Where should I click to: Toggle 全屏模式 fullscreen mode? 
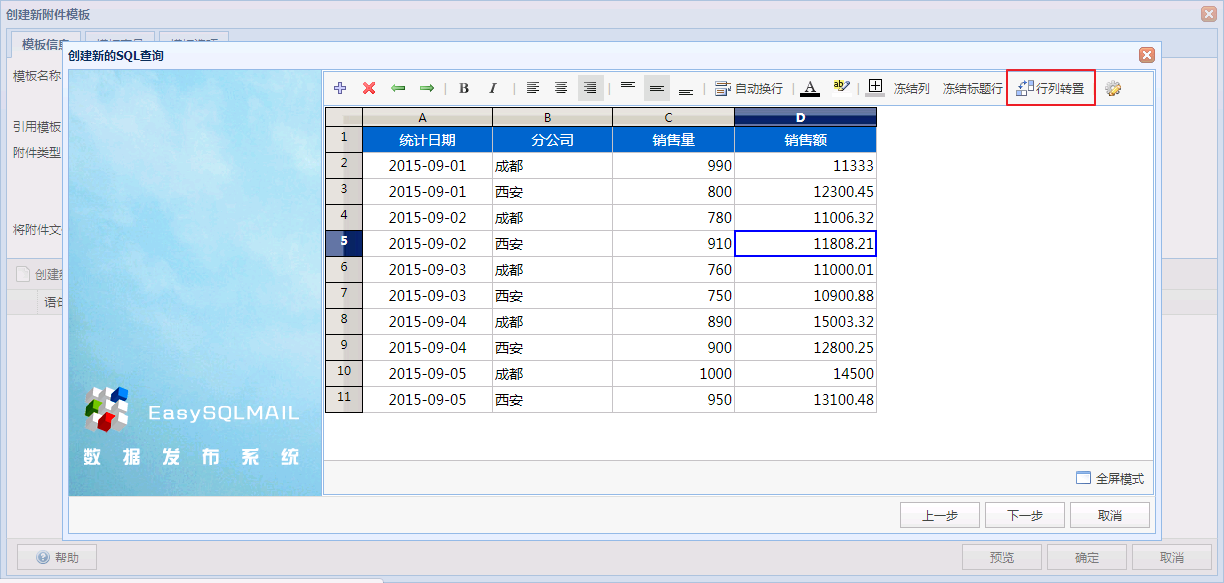coord(1110,478)
